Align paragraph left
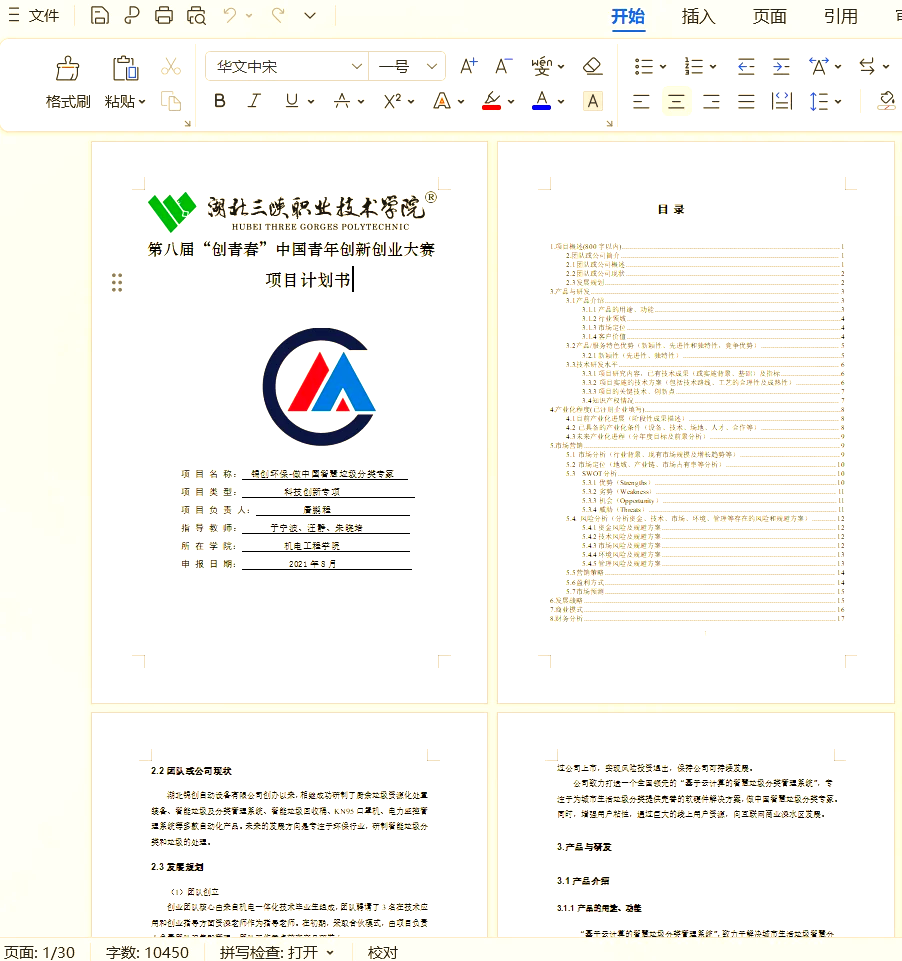902x961 pixels. pyautogui.click(x=641, y=101)
